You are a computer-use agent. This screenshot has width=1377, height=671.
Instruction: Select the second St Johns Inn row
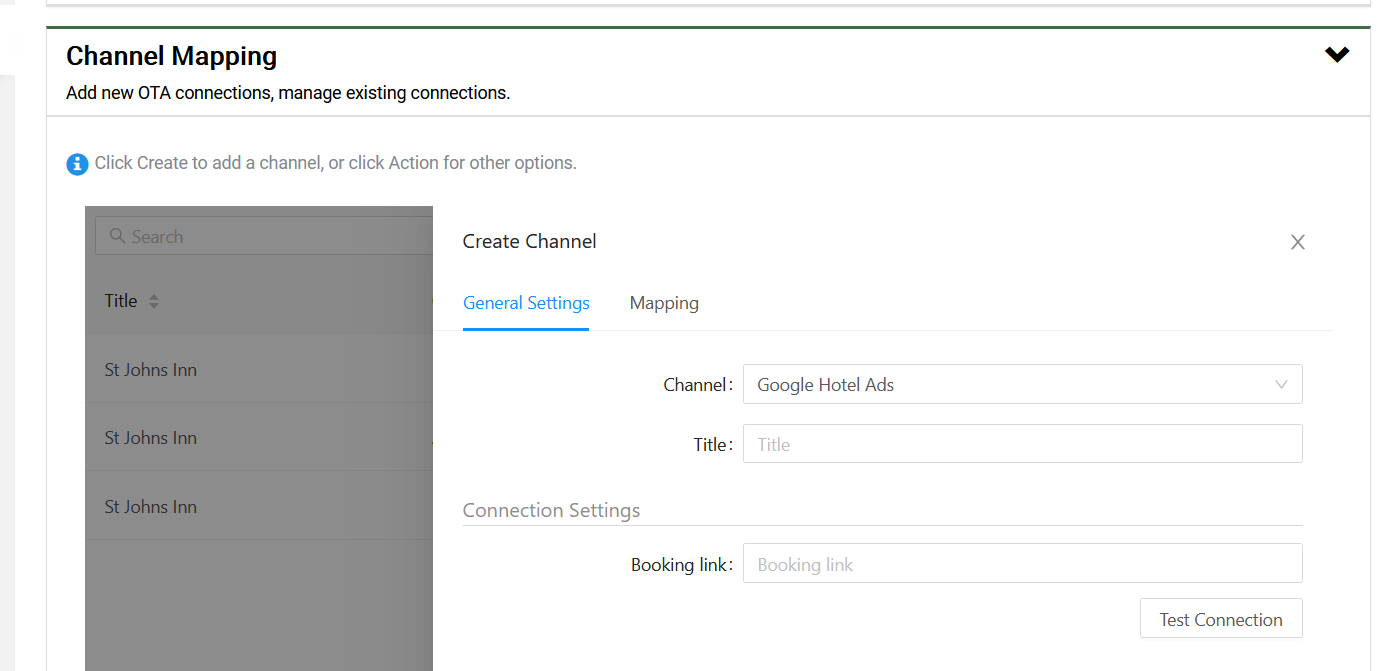click(259, 438)
